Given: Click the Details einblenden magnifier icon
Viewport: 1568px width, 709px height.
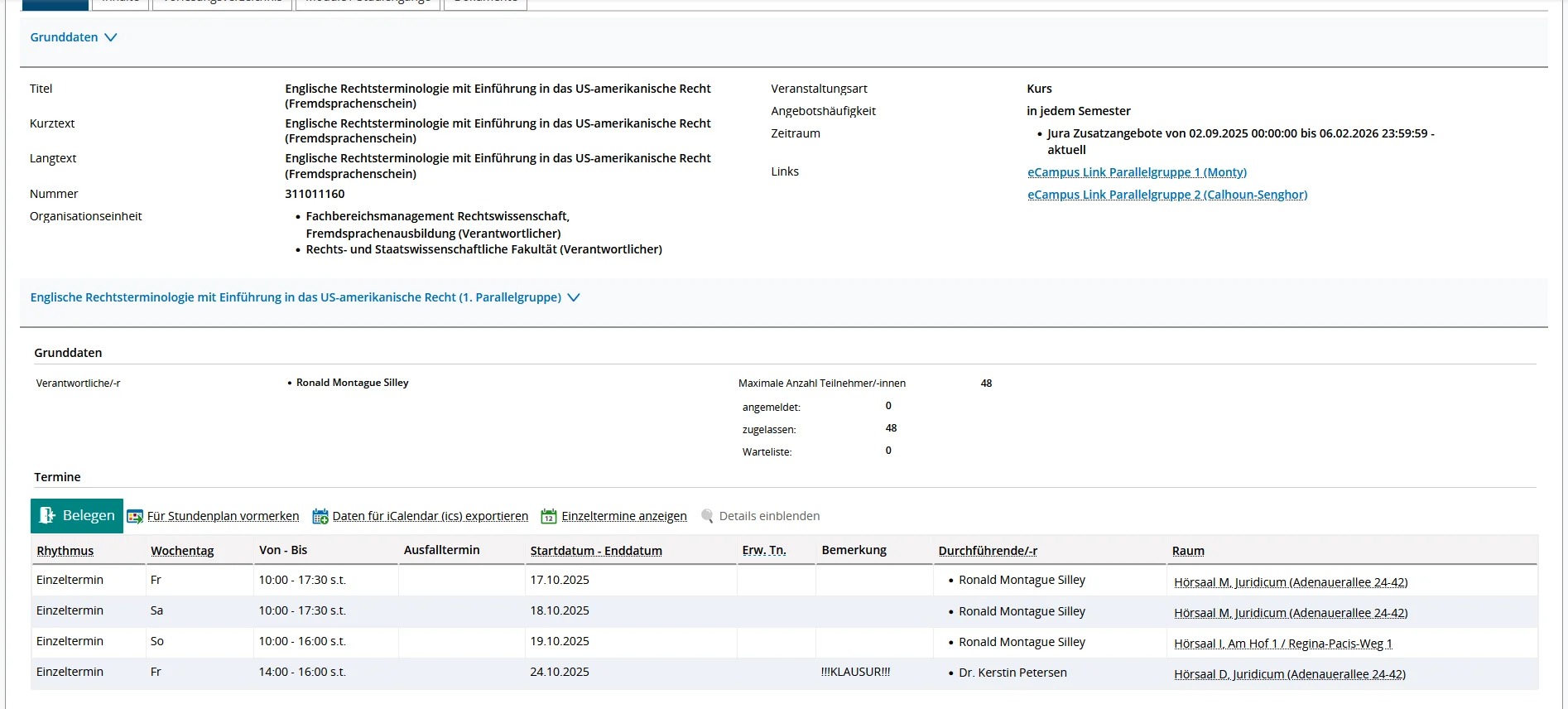Looking at the screenshot, I should pyautogui.click(x=707, y=516).
